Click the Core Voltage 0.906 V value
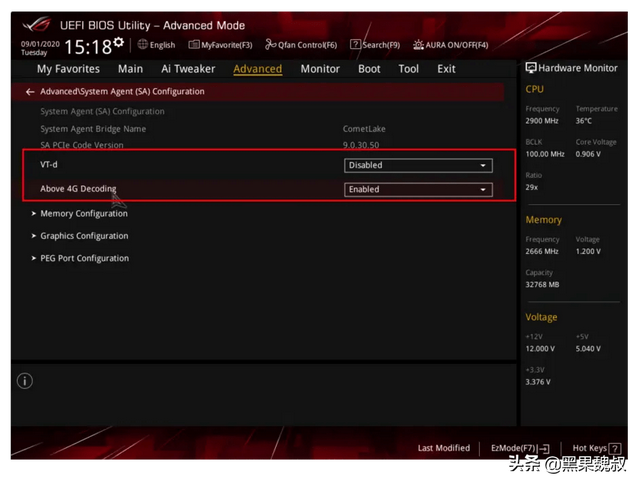Viewport: 640px width, 486px height. coord(588,154)
